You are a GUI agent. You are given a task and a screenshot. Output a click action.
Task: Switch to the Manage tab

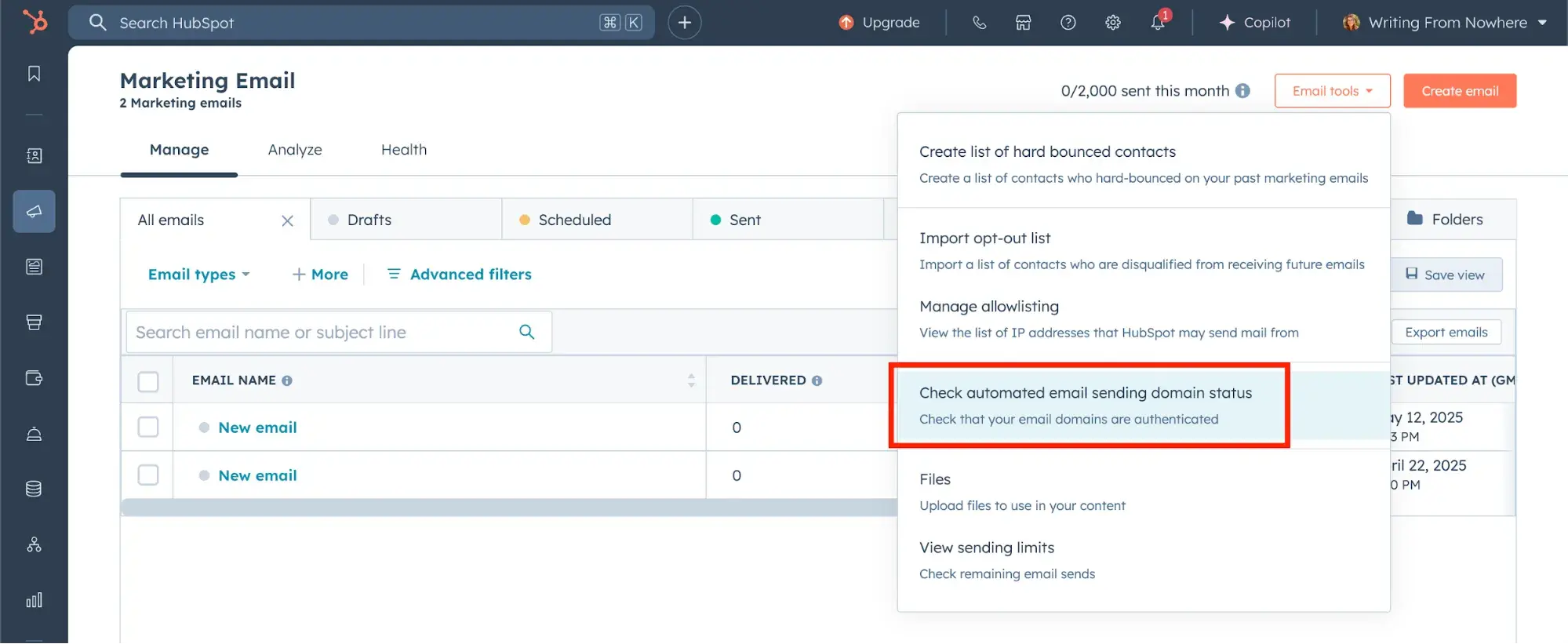pos(179,150)
